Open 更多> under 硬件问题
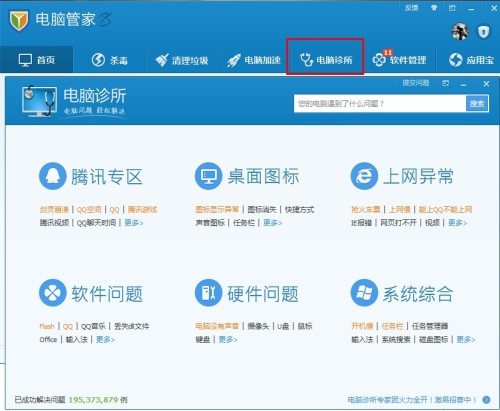The image size is (500, 411). coord(228,339)
